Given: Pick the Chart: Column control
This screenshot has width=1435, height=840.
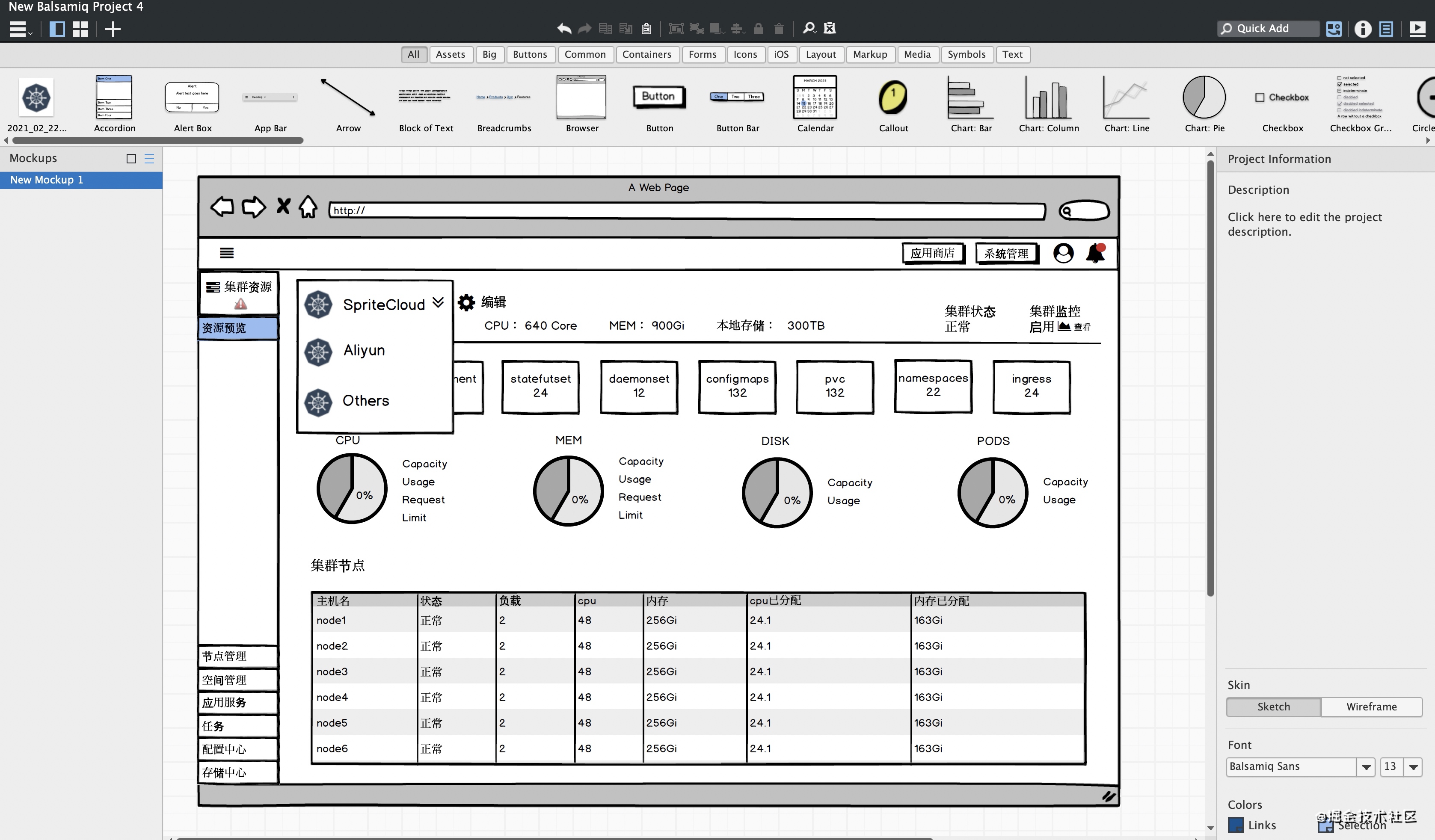Looking at the screenshot, I should pos(1048,104).
